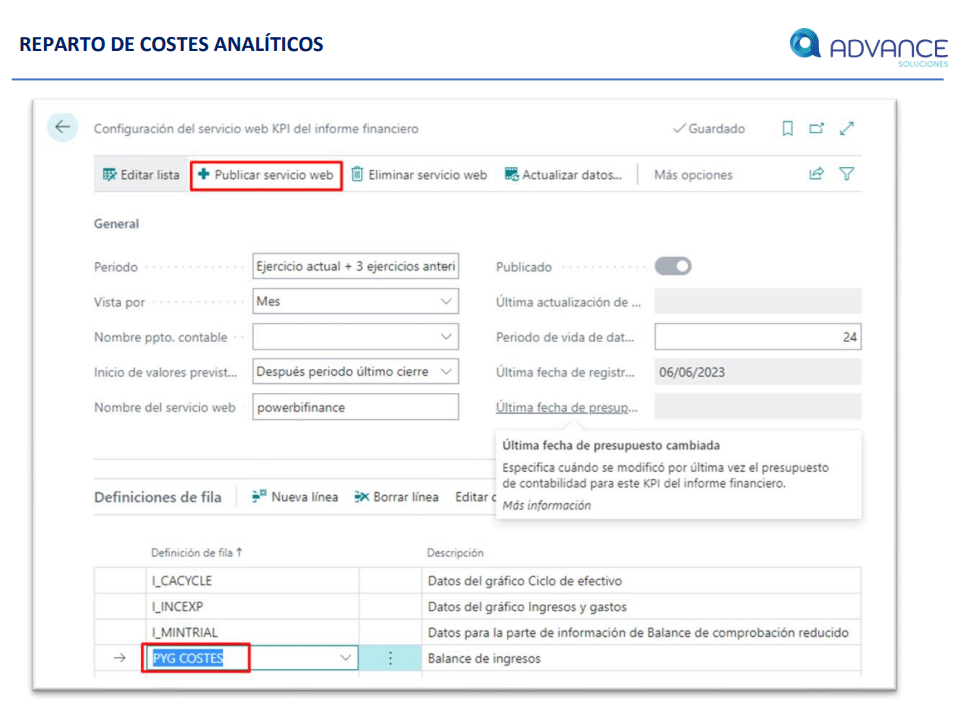Click the share icon in the action bar
Screen dimensions: 972x714
(816, 174)
